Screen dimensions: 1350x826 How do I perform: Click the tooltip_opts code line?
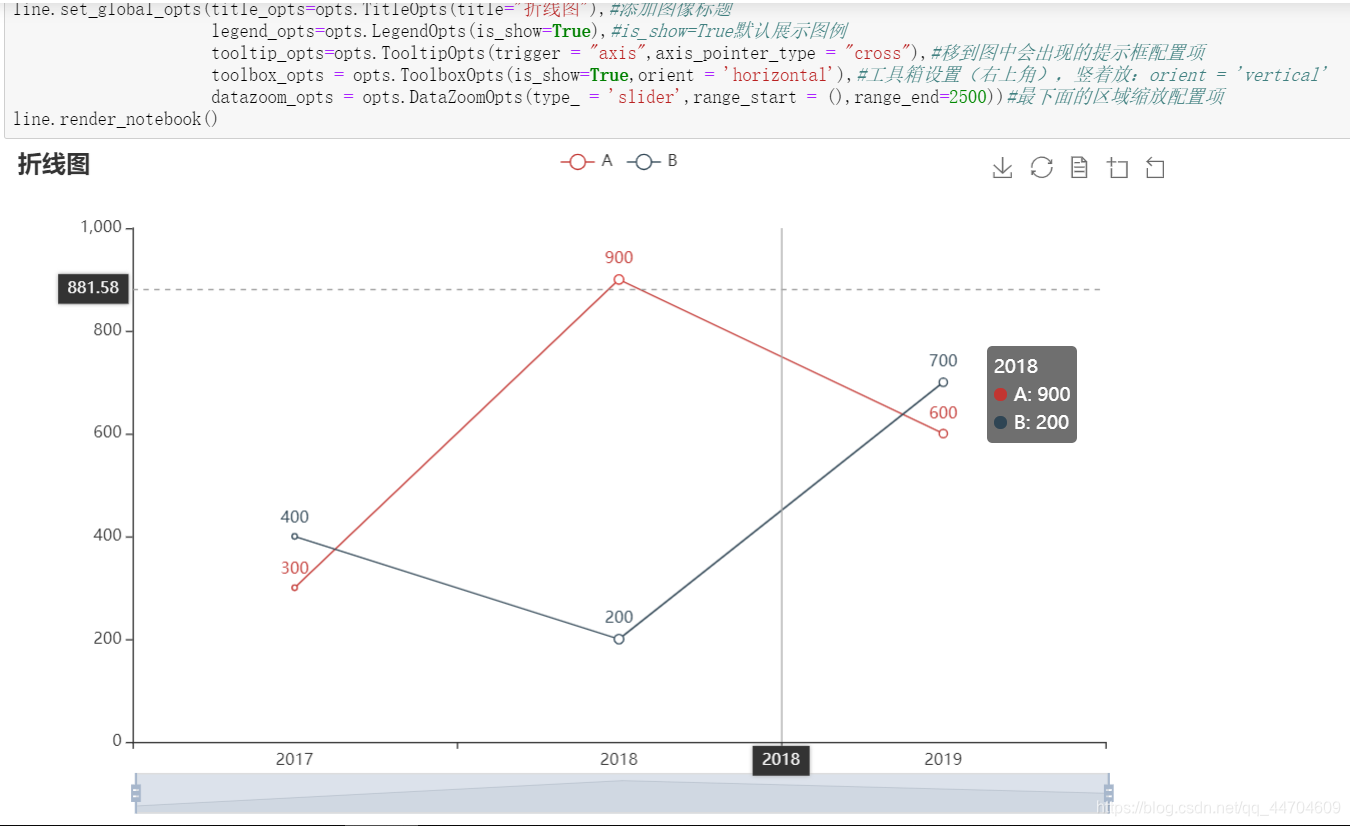(x=708, y=53)
